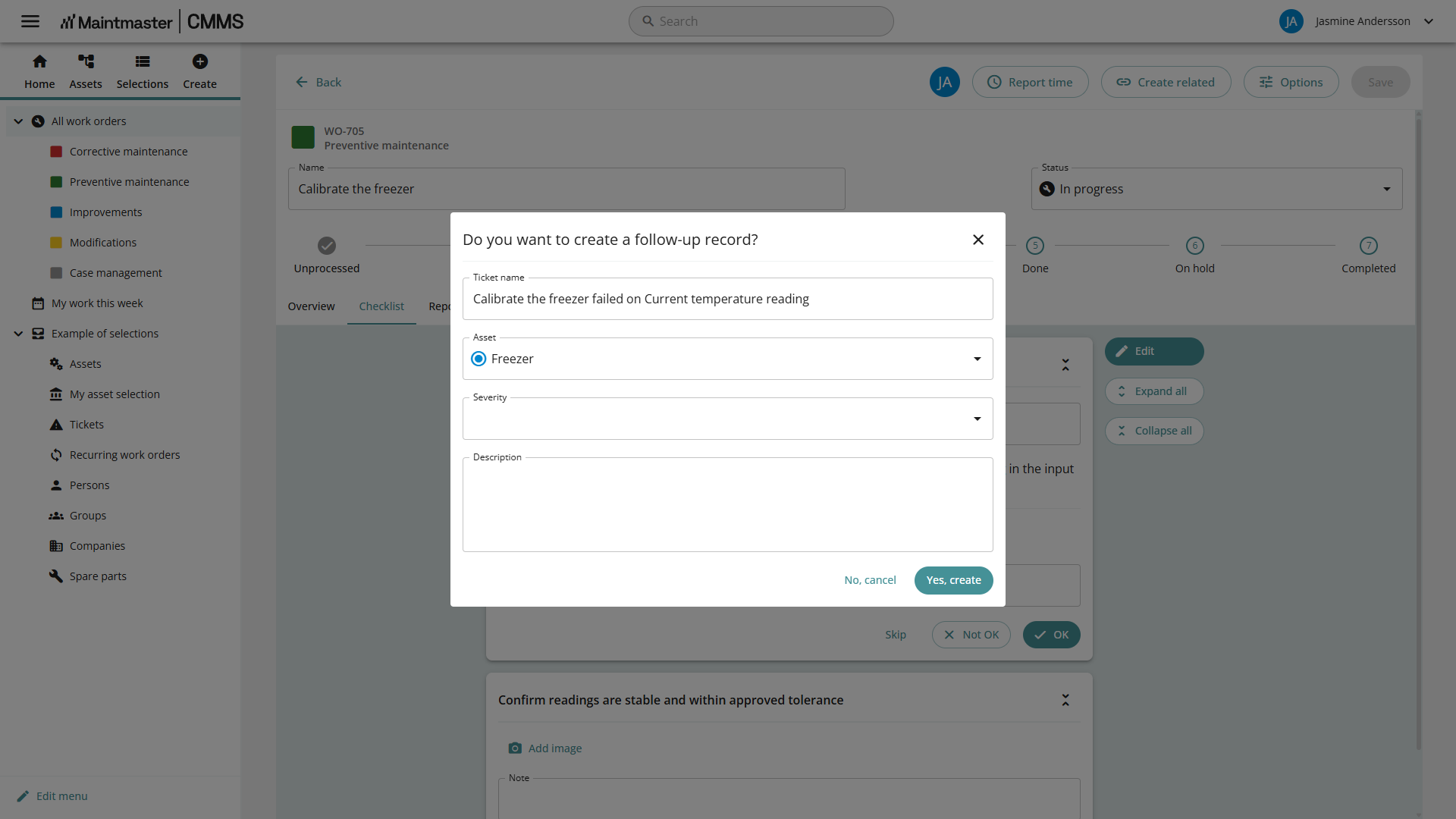Image resolution: width=1456 pixels, height=819 pixels.
Task: Select the Freezer radio button
Action: [x=479, y=359]
